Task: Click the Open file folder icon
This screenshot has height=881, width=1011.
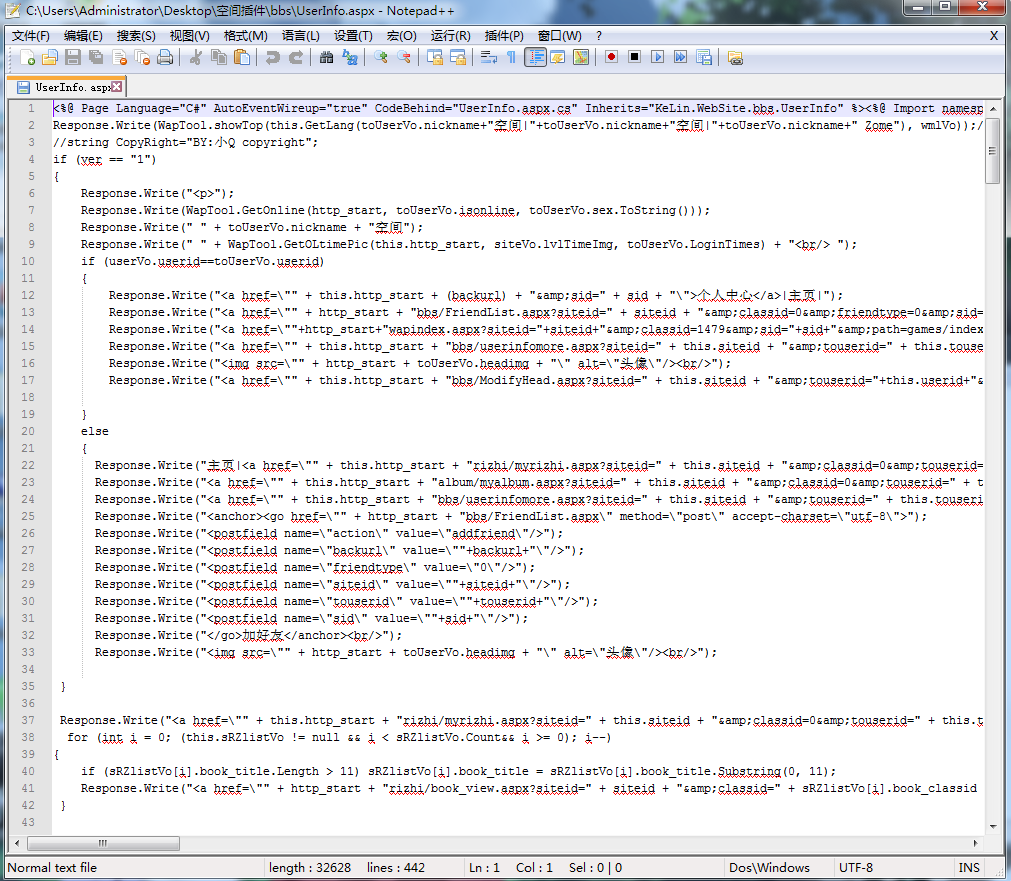Action: point(50,57)
